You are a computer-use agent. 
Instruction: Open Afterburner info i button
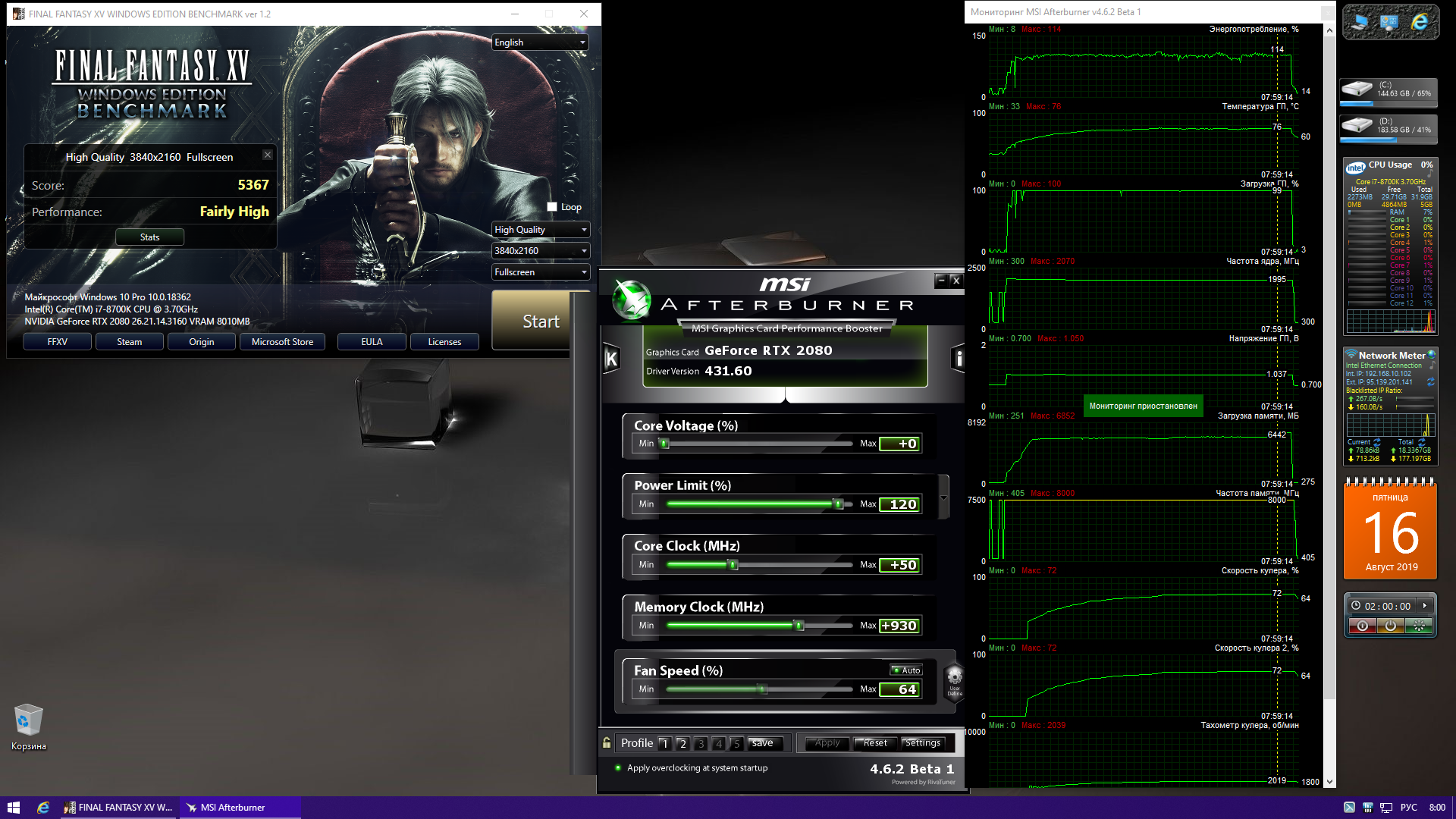click(x=959, y=359)
